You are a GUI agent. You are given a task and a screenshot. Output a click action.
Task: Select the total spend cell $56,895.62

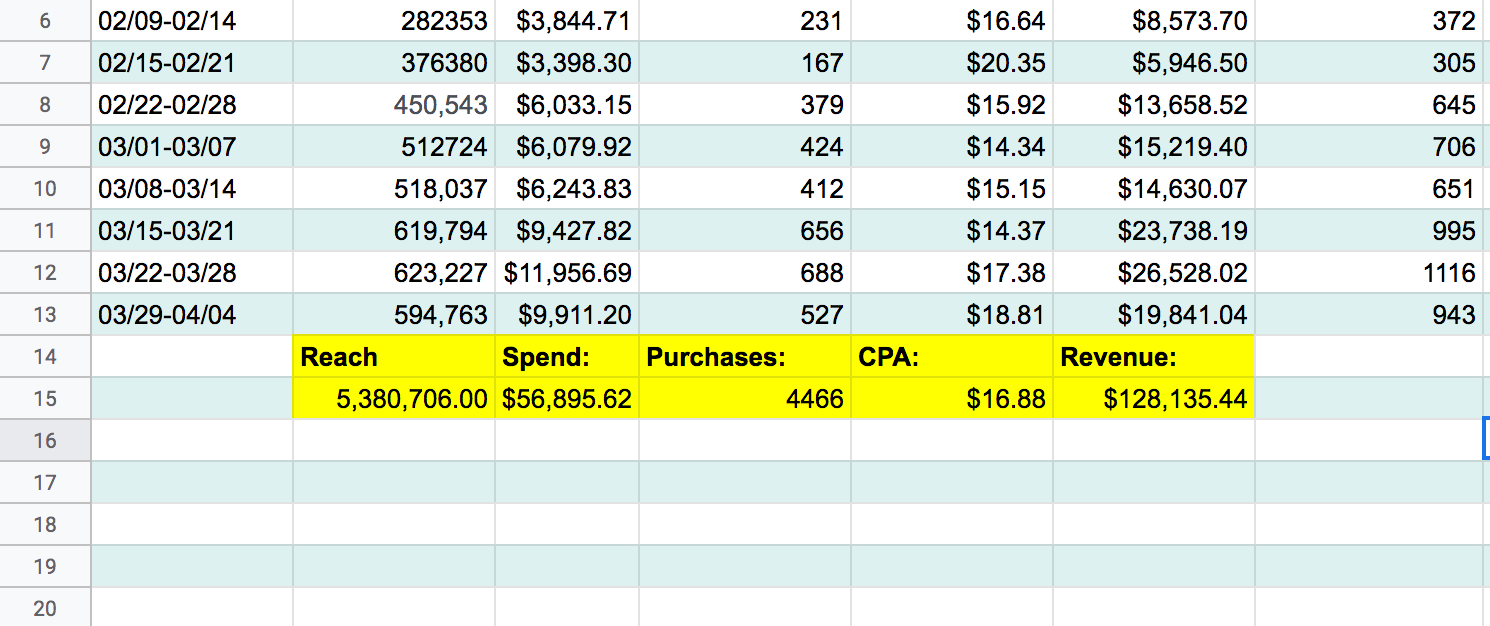566,400
